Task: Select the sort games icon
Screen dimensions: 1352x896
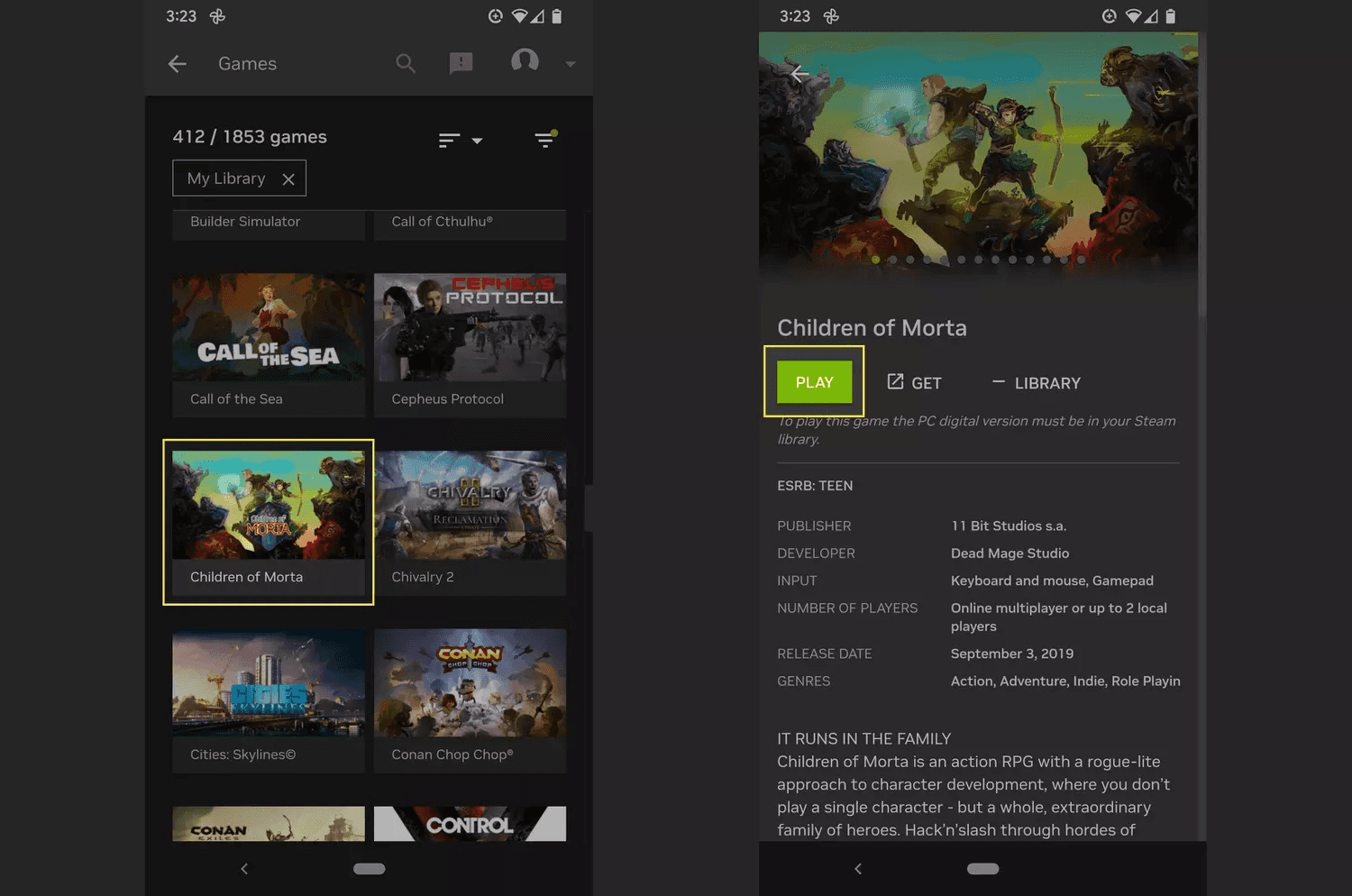Action: (x=449, y=141)
